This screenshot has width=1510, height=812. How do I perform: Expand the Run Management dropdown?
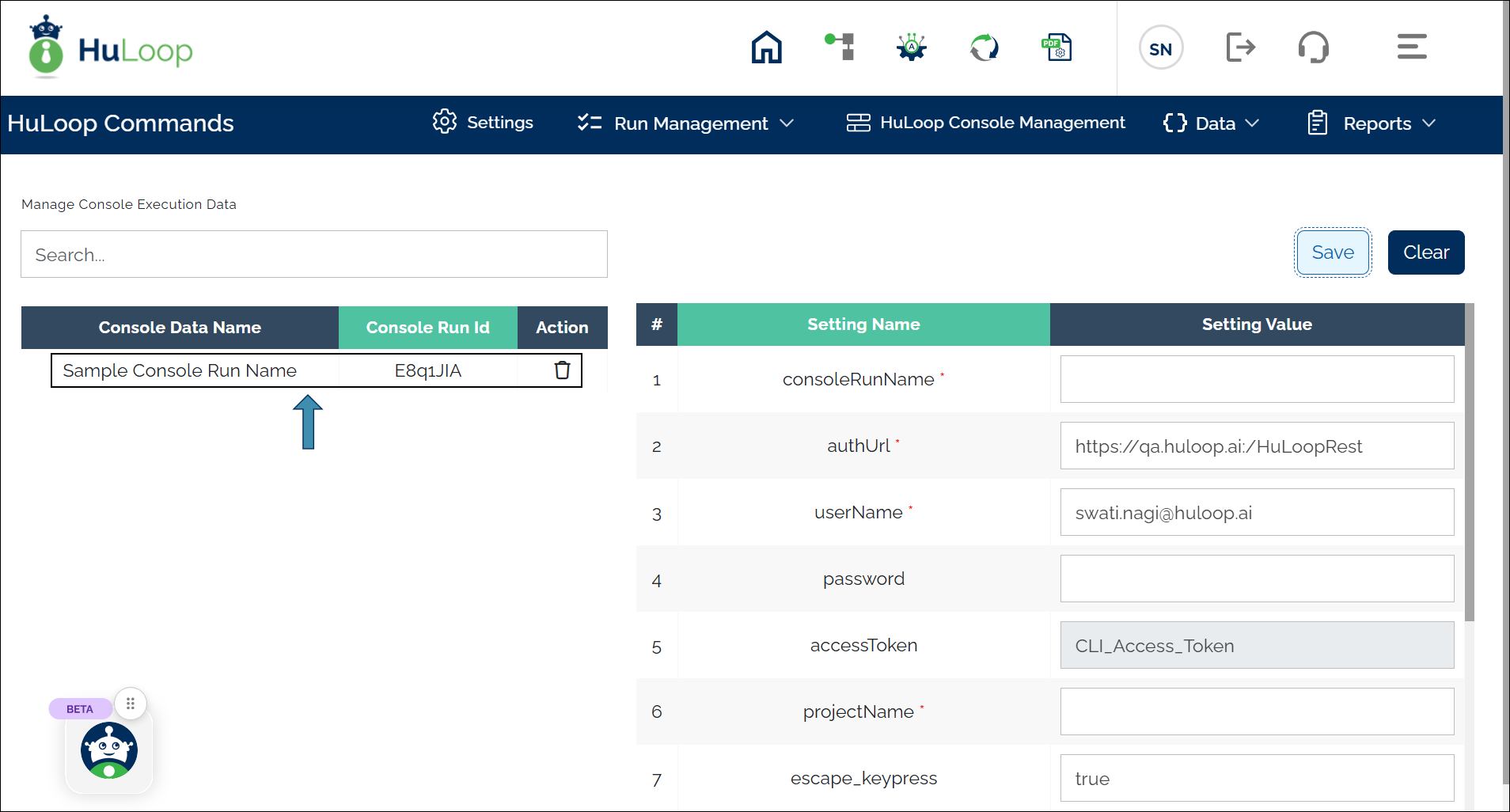point(685,123)
